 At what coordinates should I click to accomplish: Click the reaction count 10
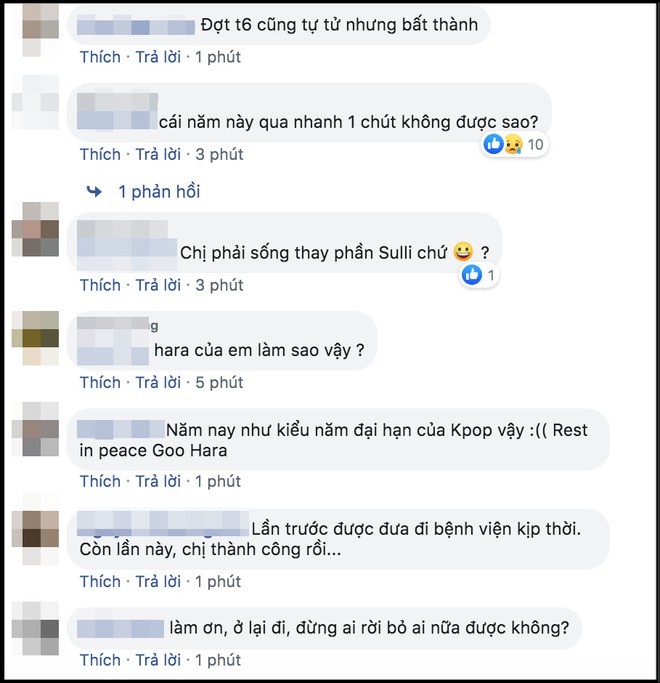(535, 145)
